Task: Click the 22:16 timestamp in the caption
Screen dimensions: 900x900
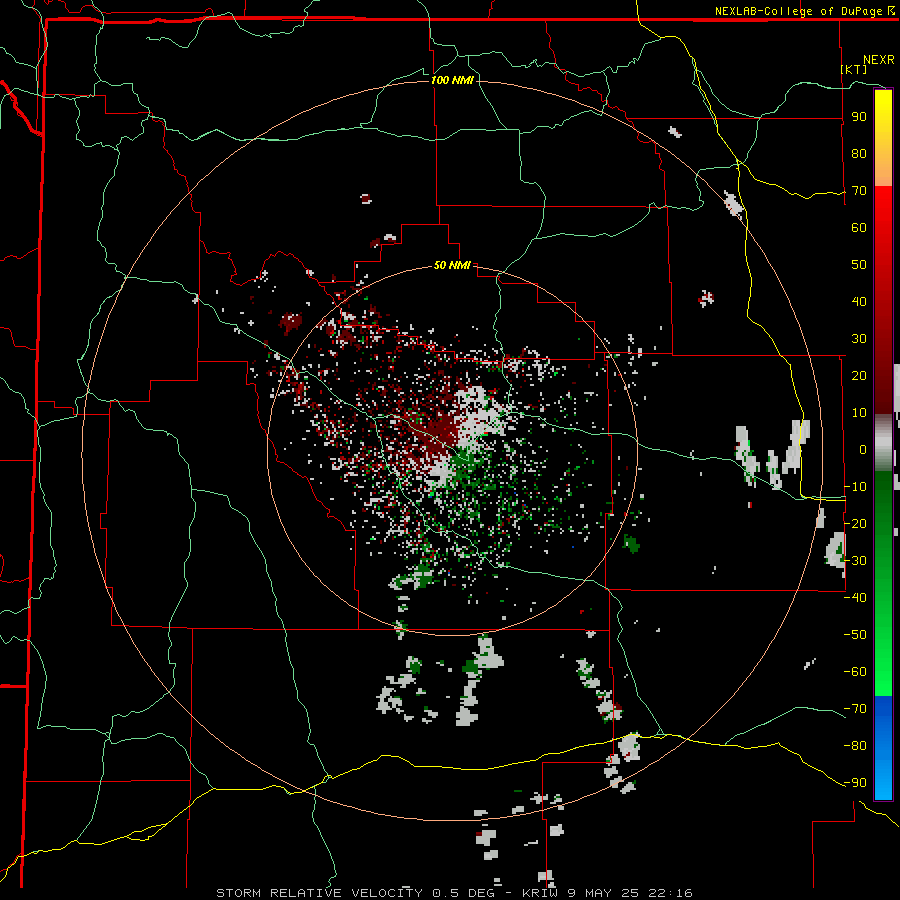Action: coord(670,893)
